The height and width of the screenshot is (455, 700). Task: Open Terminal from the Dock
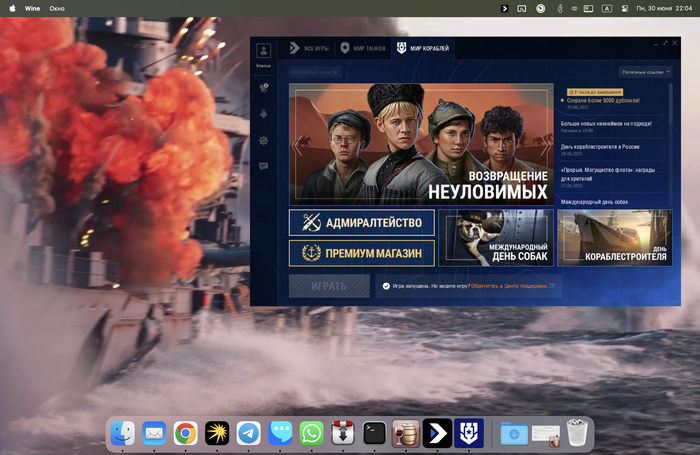374,433
